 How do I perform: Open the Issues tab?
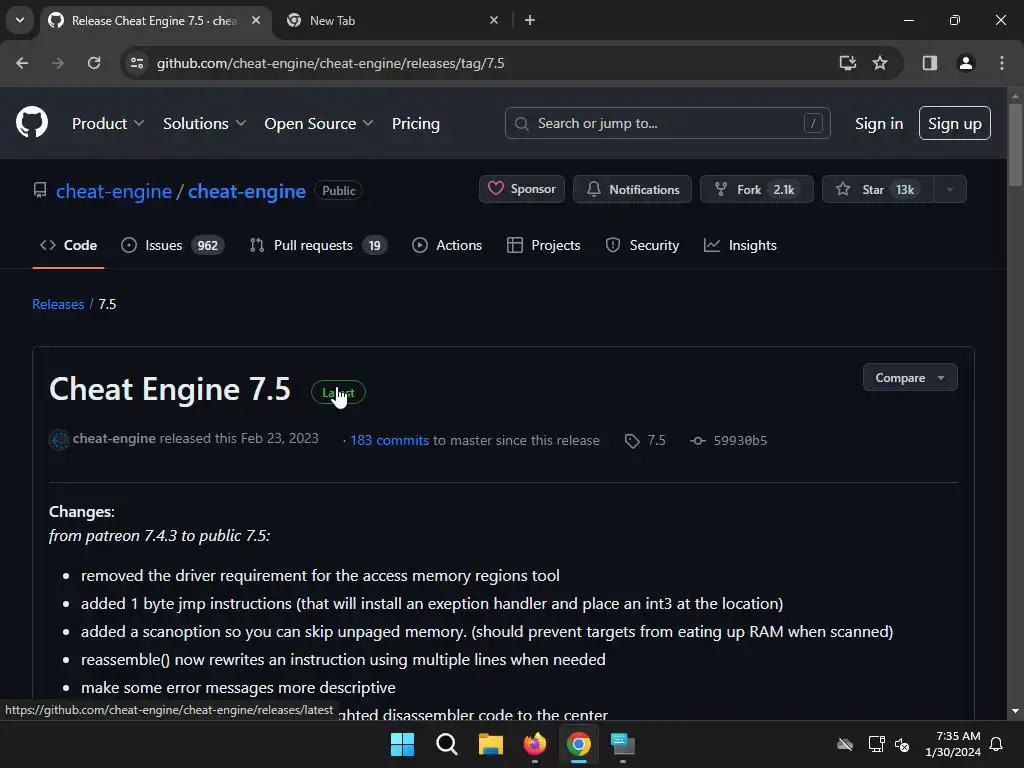click(172, 245)
